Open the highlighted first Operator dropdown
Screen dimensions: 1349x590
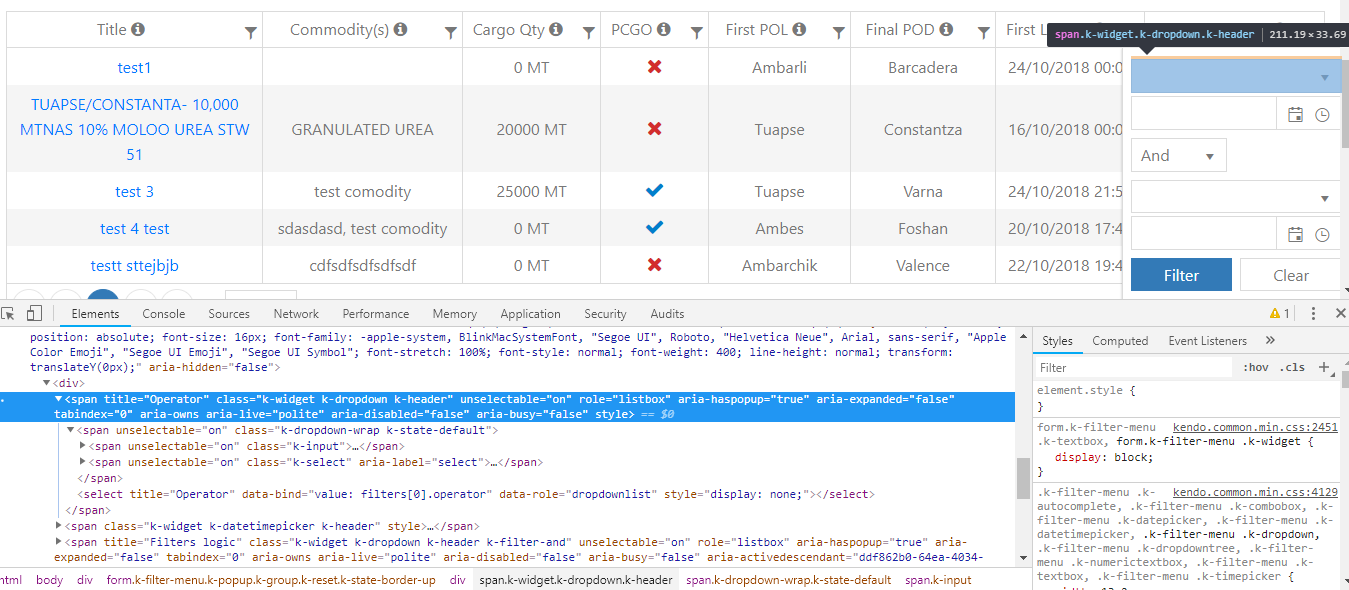pos(1236,77)
